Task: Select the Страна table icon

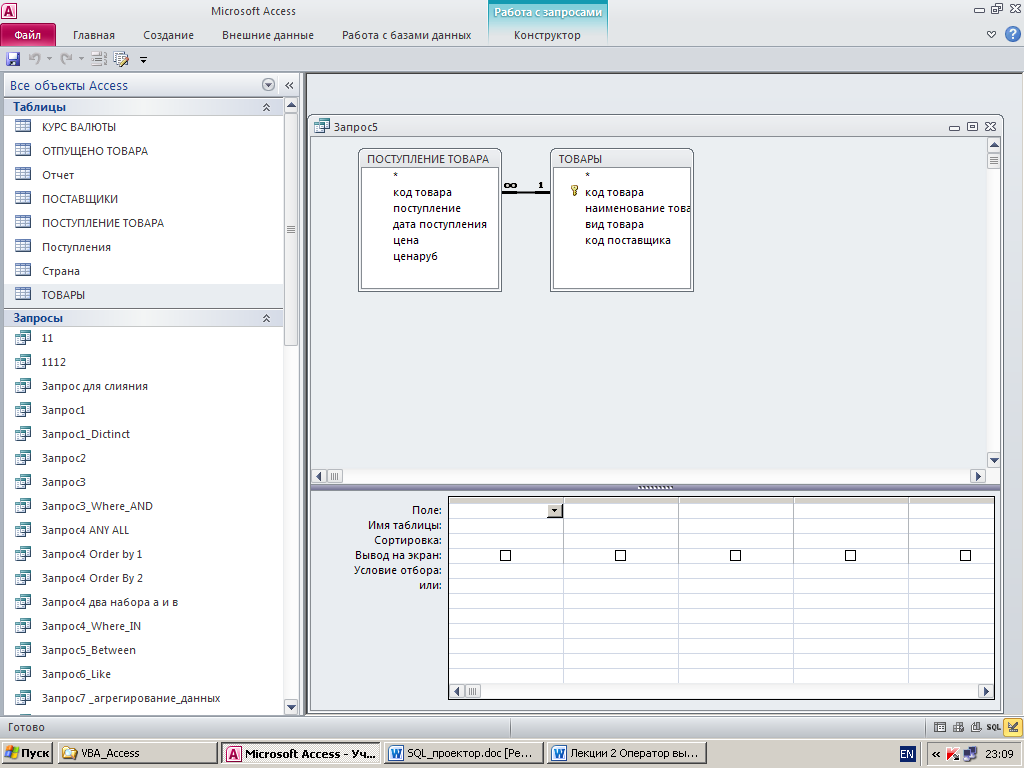Action: point(23,270)
